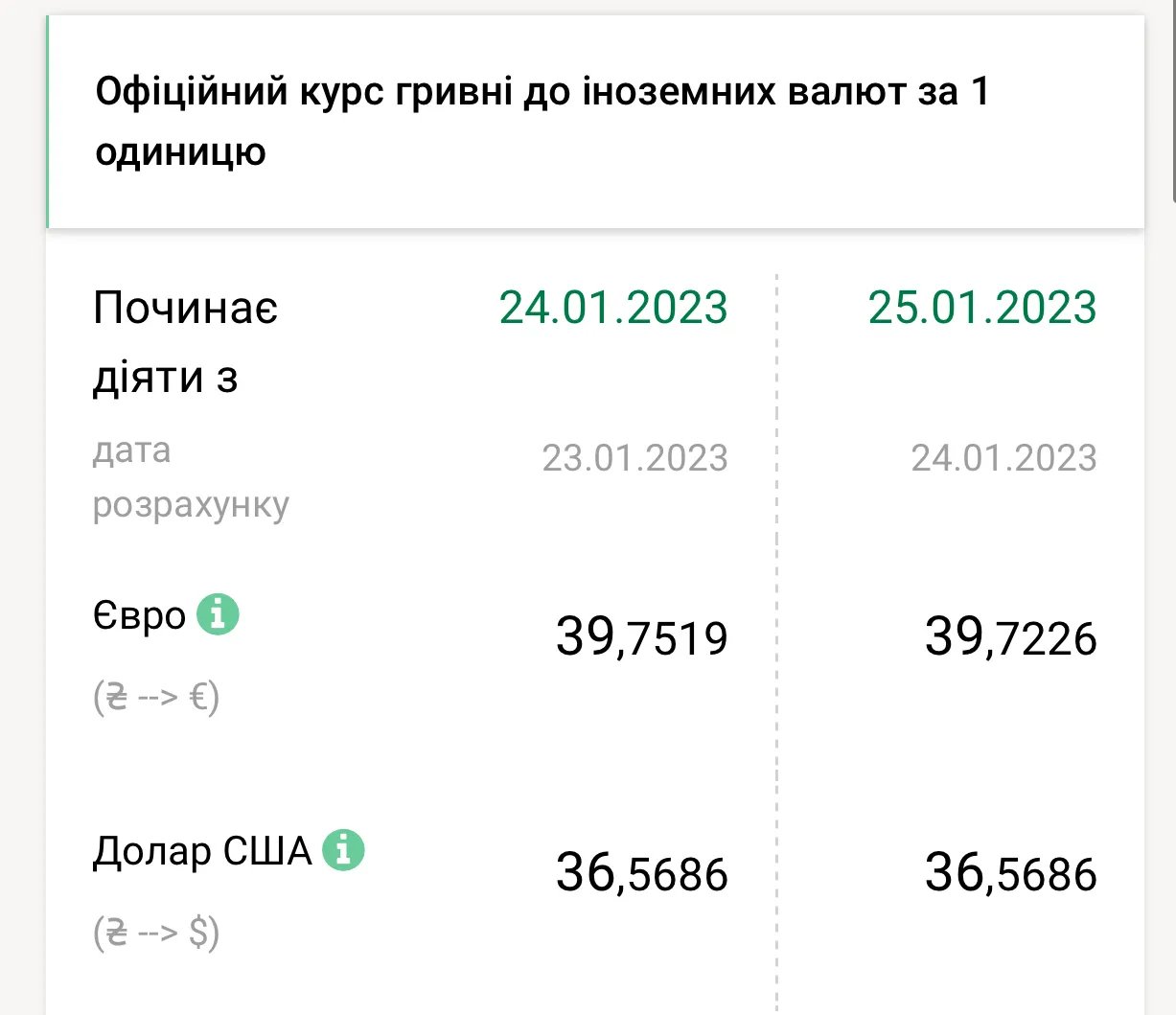This screenshot has height=1015, width=1176.
Task: Select the Euro rate 39,7226
Action: [x=1010, y=635]
